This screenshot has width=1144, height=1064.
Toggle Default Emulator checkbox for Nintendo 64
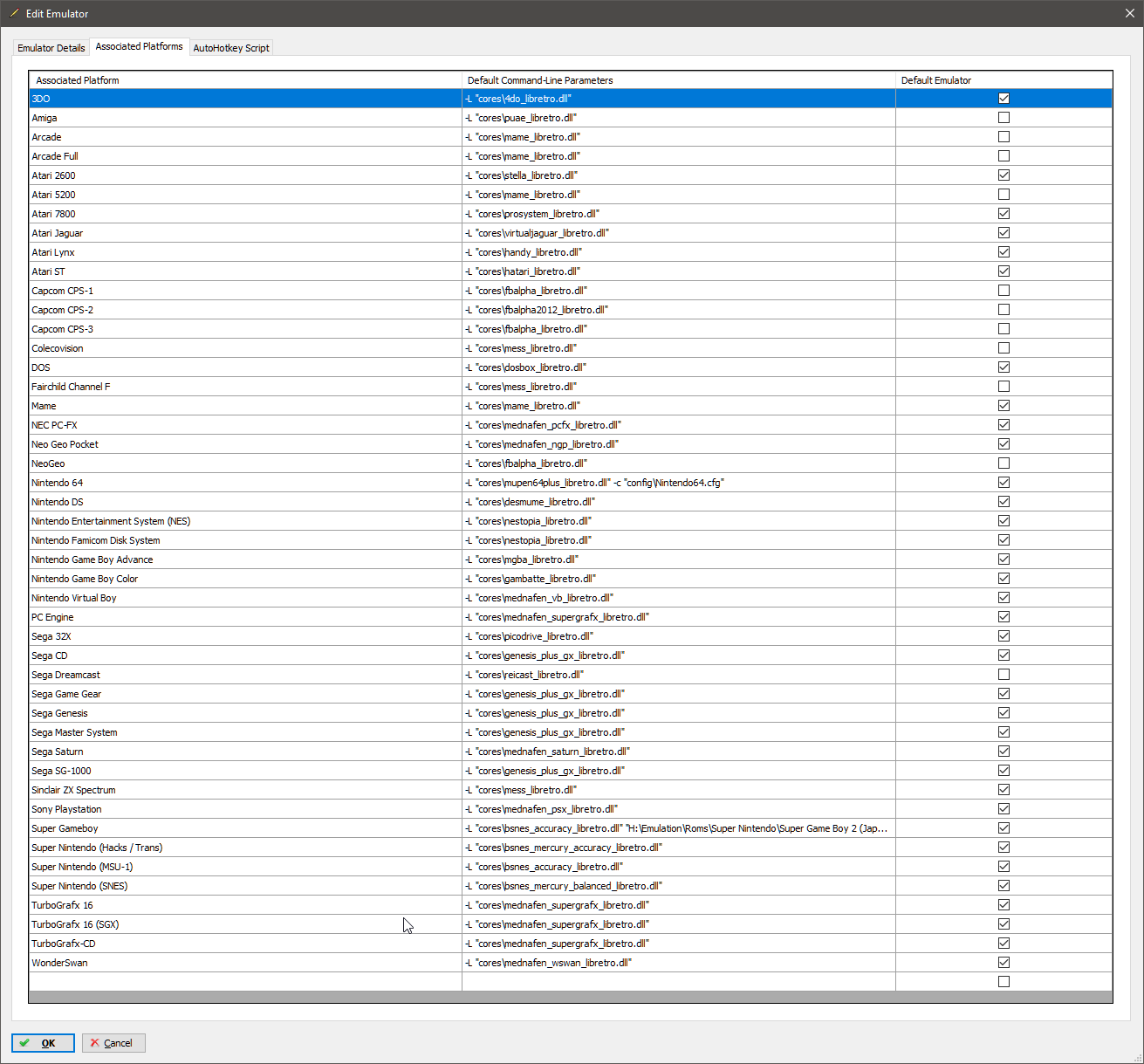(1004, 483)
